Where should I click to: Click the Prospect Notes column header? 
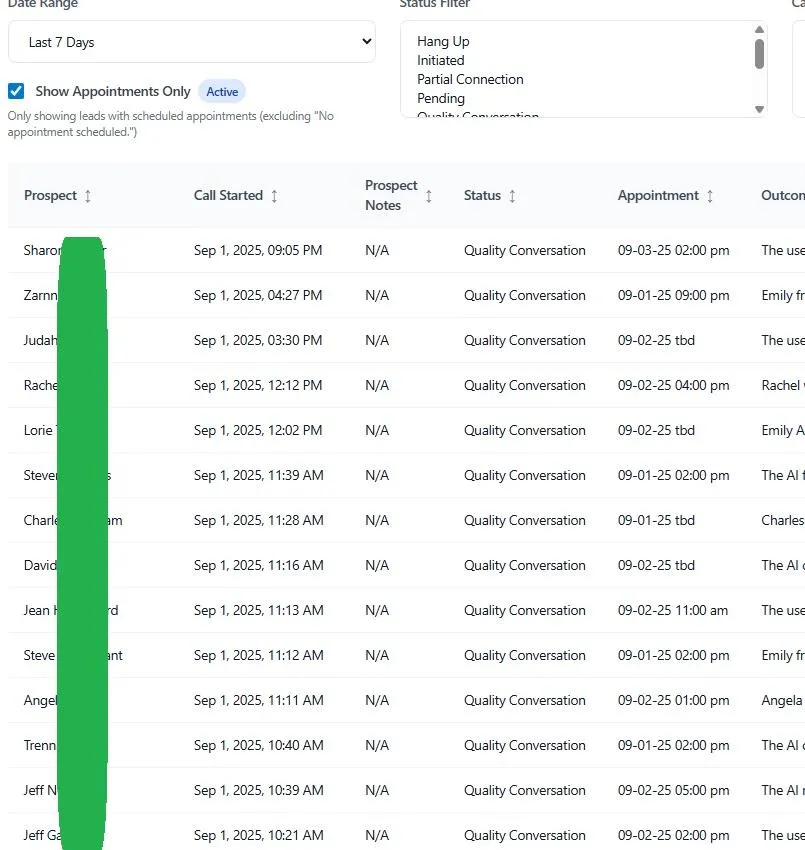tap(391, 195)
